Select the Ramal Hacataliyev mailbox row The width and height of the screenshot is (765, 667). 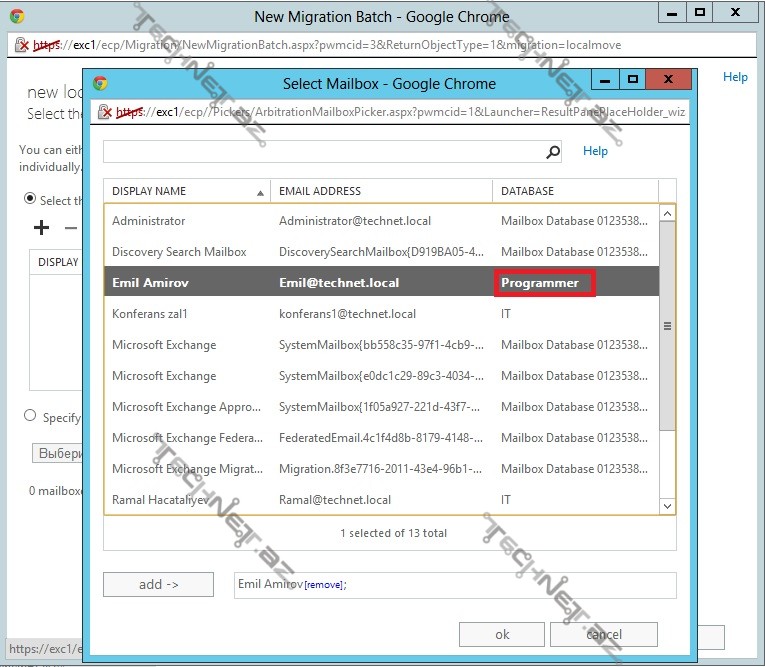click(x=380, y=500)
